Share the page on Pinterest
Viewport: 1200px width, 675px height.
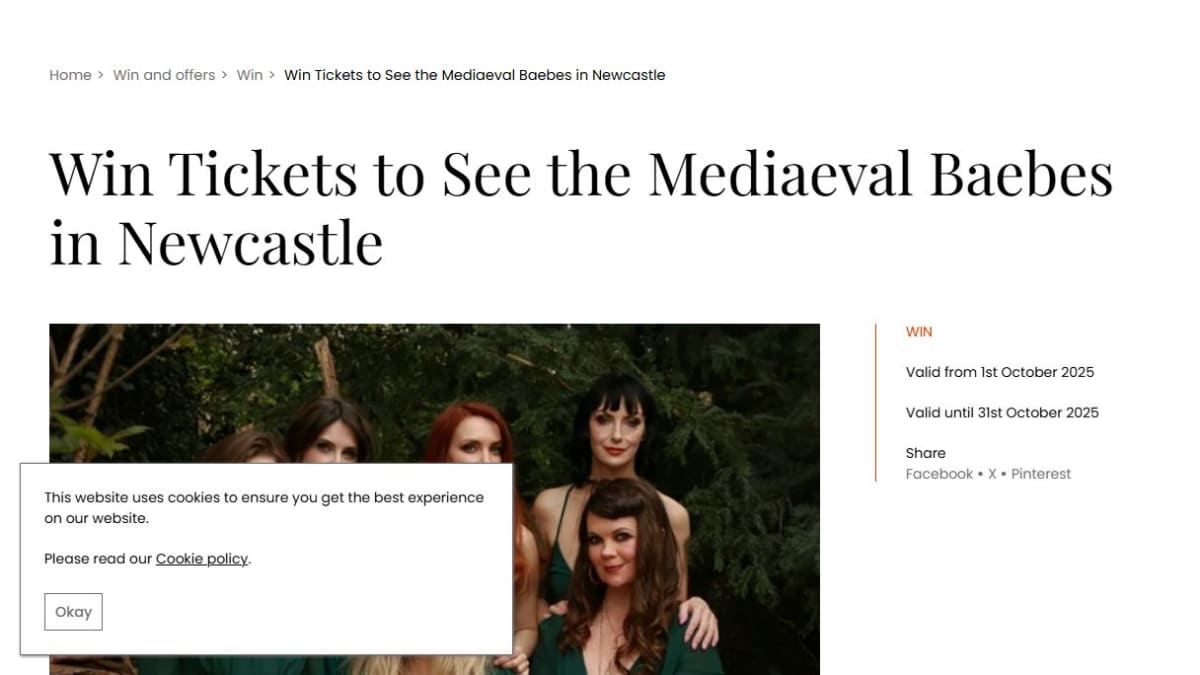pyautogui.click(x=1041, y=474)
